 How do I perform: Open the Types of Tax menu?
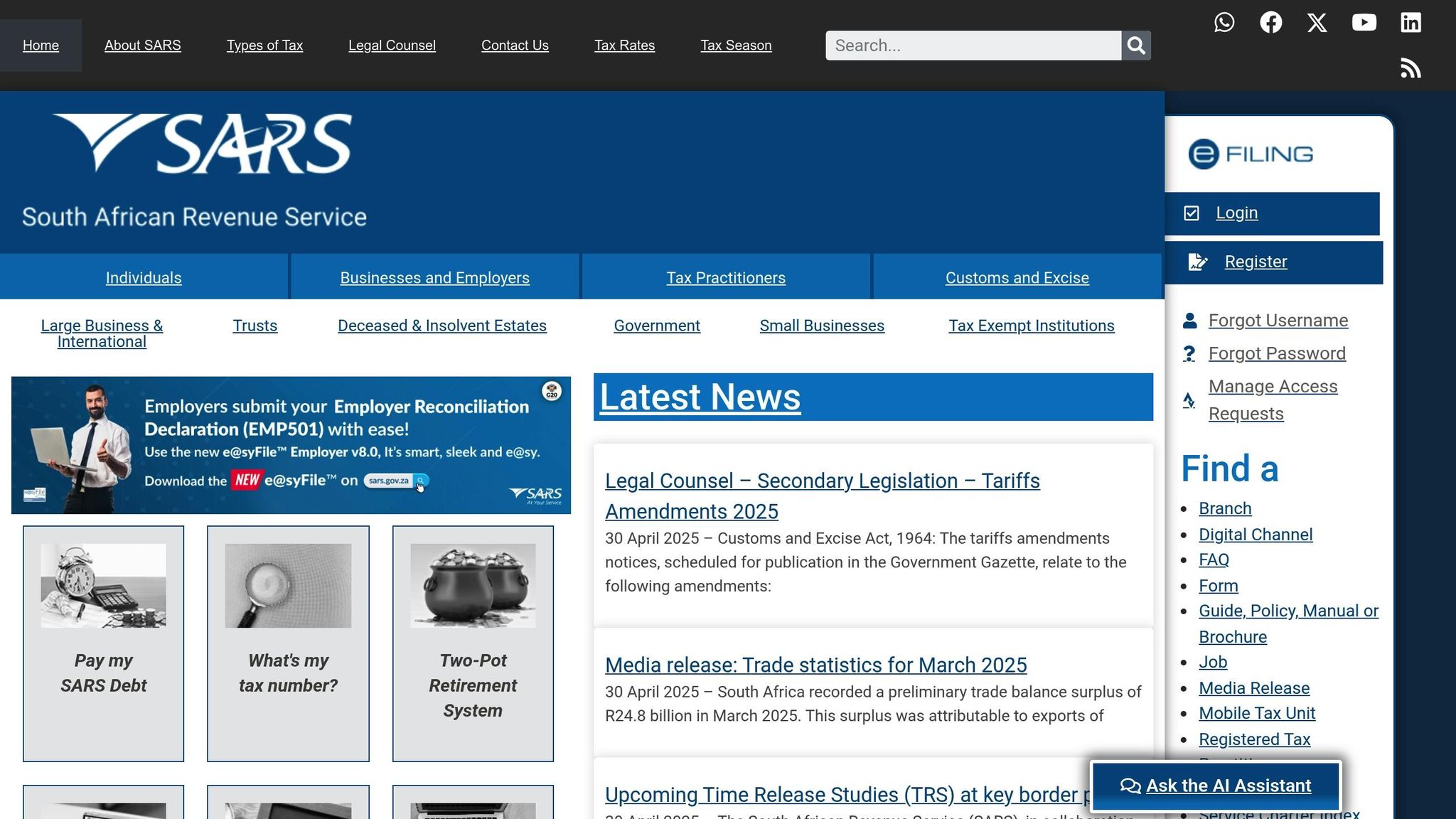[264, 45]
